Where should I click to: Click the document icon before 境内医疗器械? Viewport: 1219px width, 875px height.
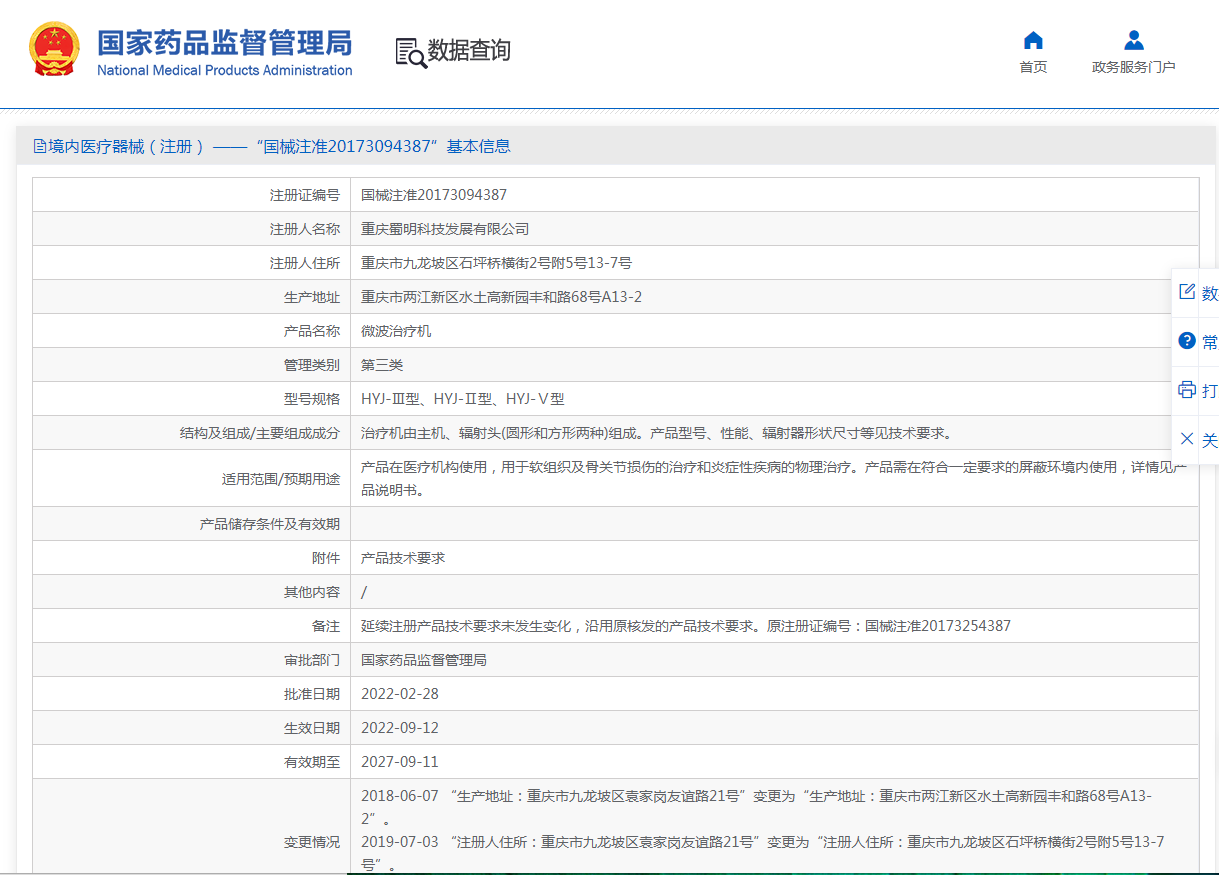40,147
